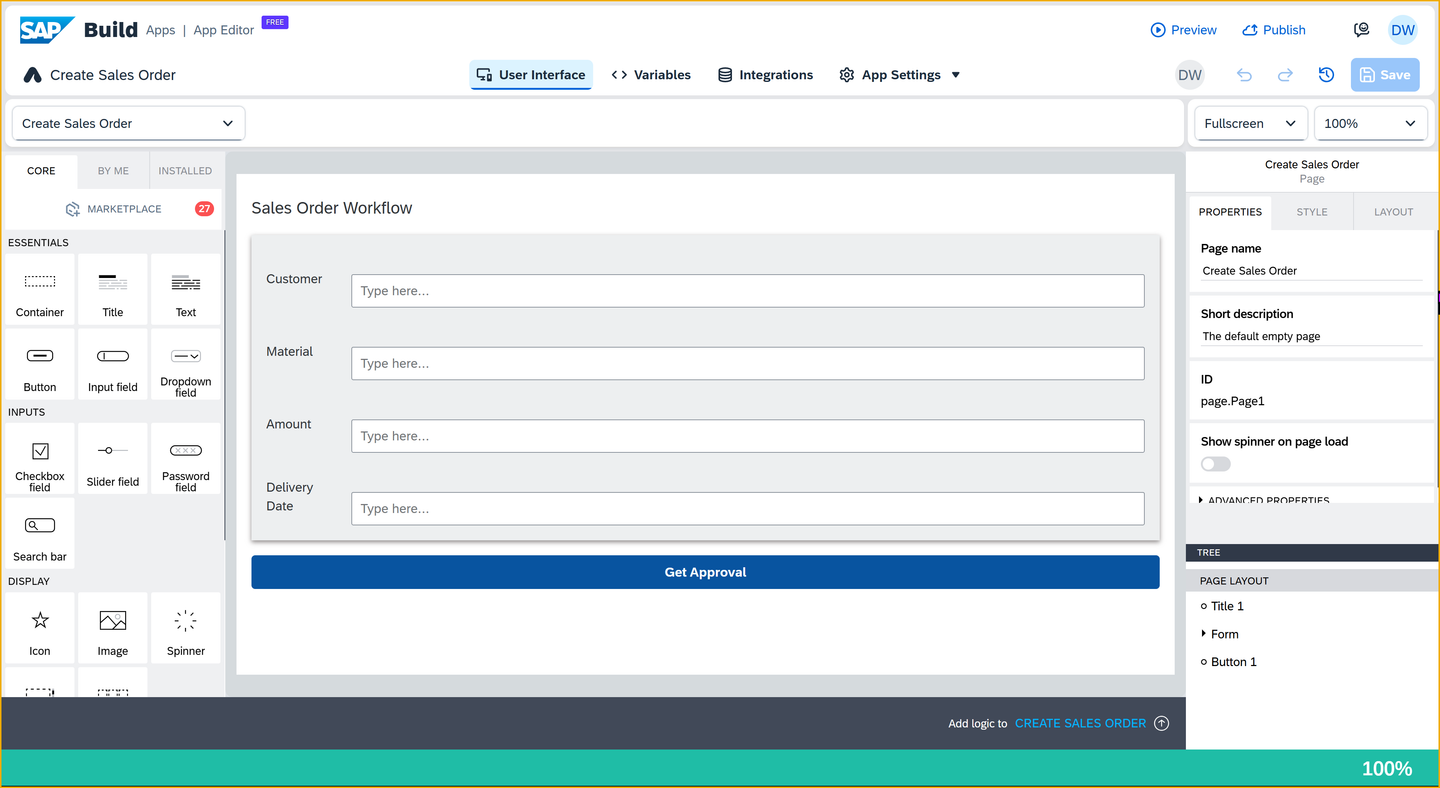Screen dimensions: 1440x788
Task: Click the Save button
Action: point(1385,75)
